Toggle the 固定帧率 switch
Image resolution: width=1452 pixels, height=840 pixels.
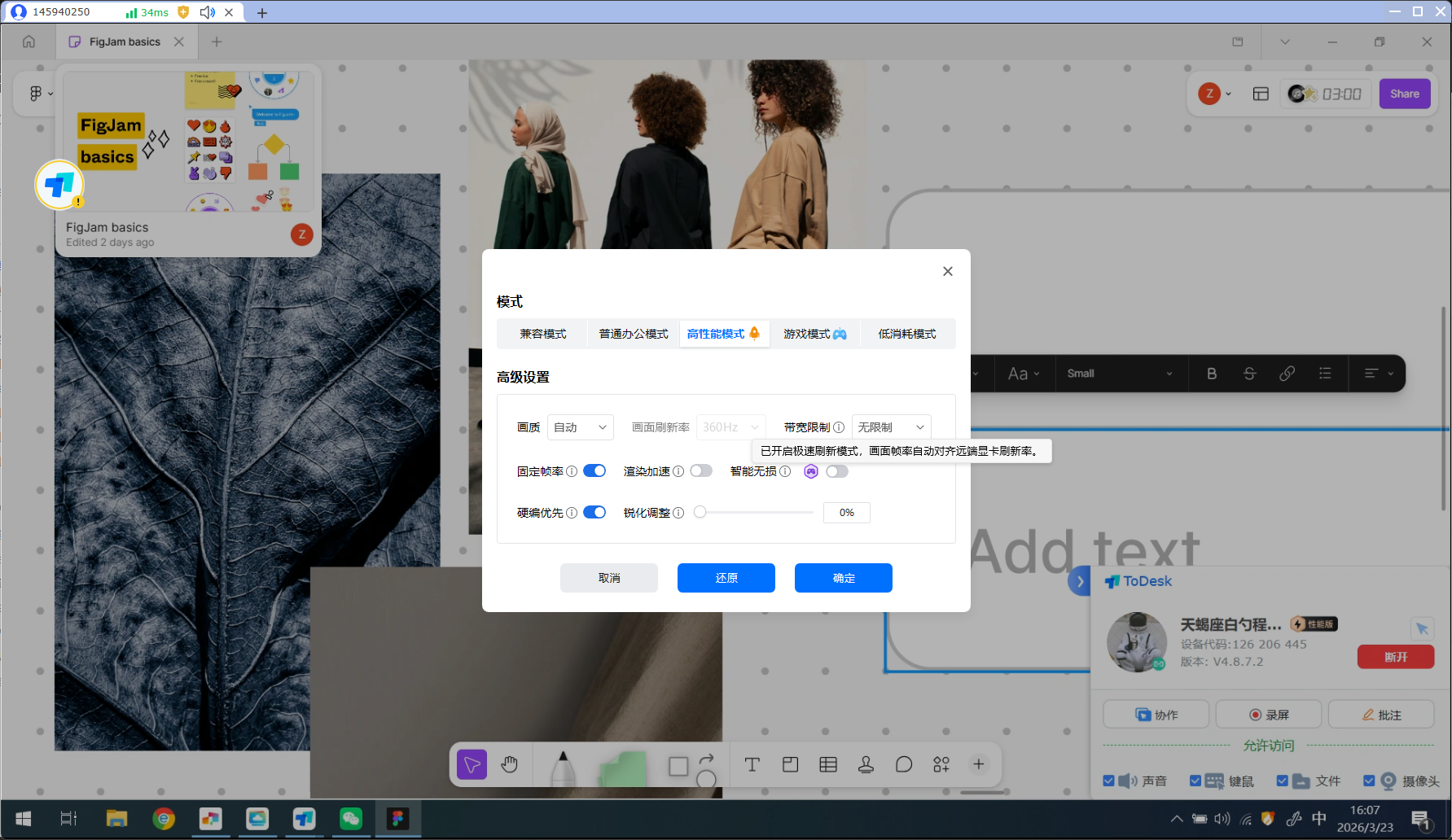594,470
